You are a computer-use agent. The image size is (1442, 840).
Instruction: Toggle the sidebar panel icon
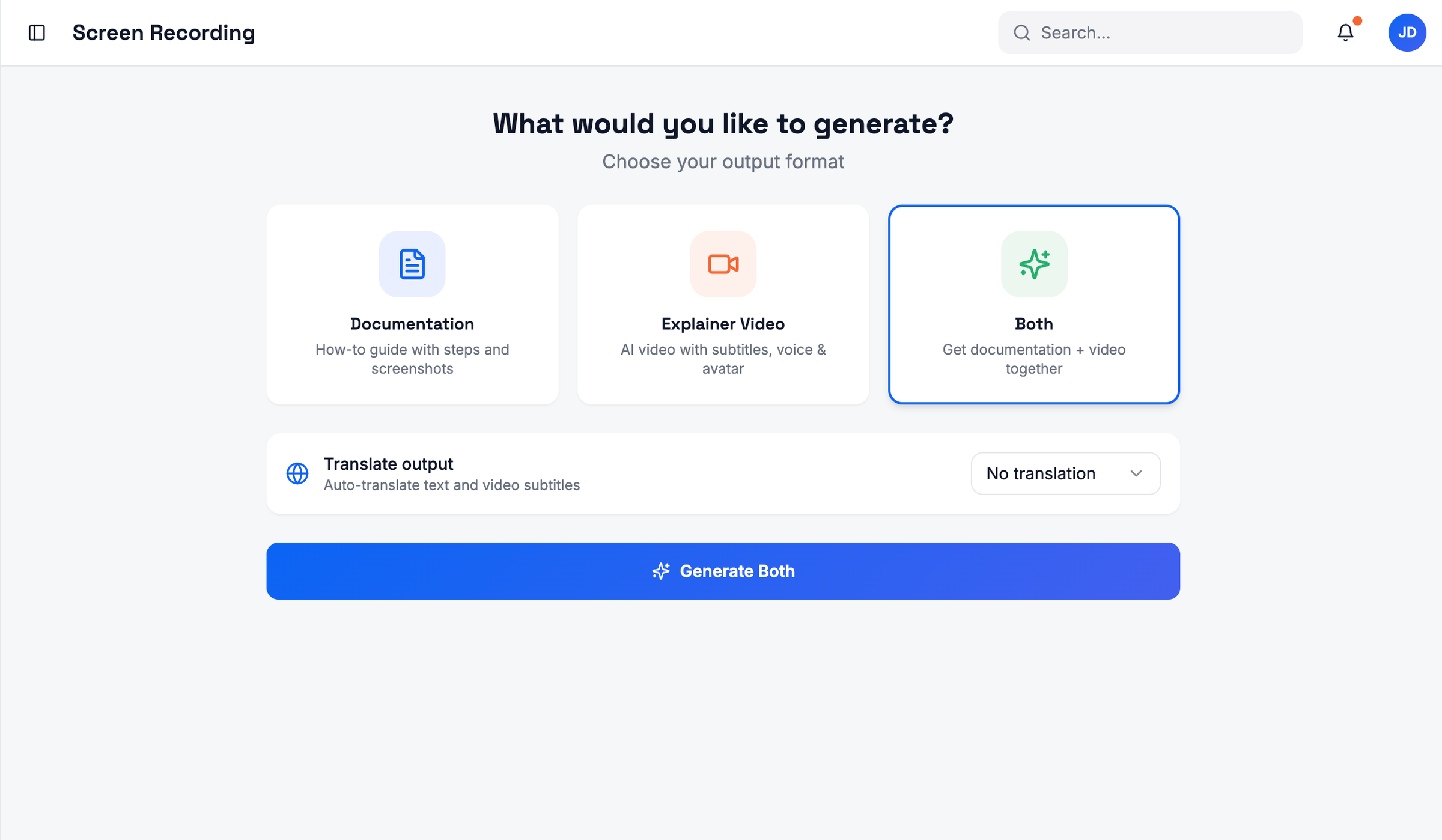click(x=37, y=32)
